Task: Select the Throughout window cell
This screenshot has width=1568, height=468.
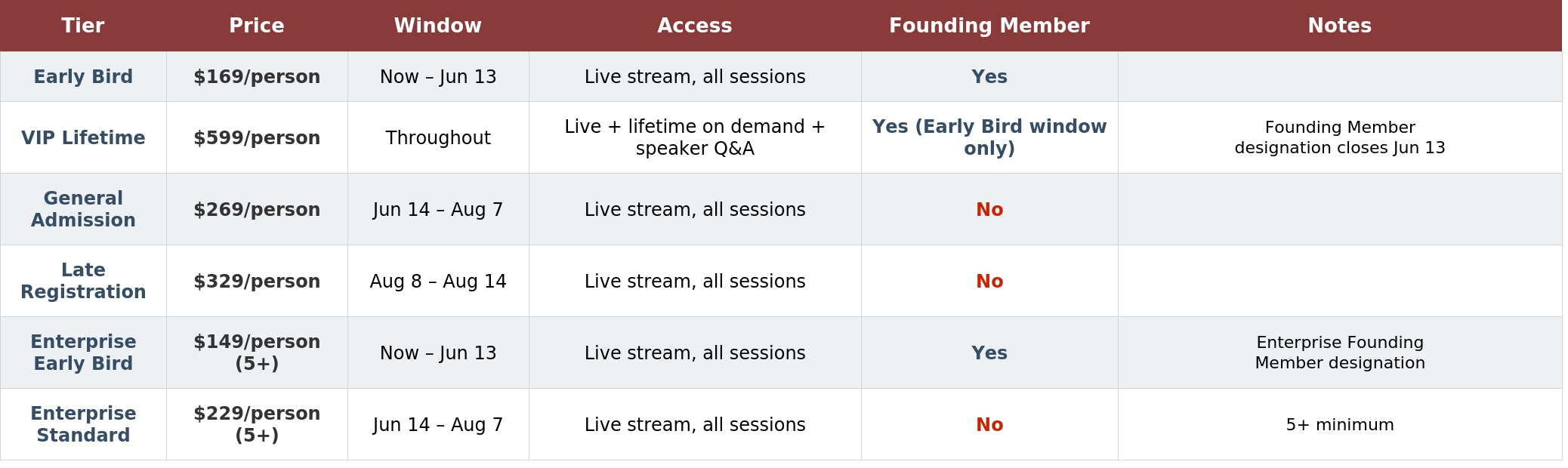Action: pyautogui.click(x=438, y=138)
